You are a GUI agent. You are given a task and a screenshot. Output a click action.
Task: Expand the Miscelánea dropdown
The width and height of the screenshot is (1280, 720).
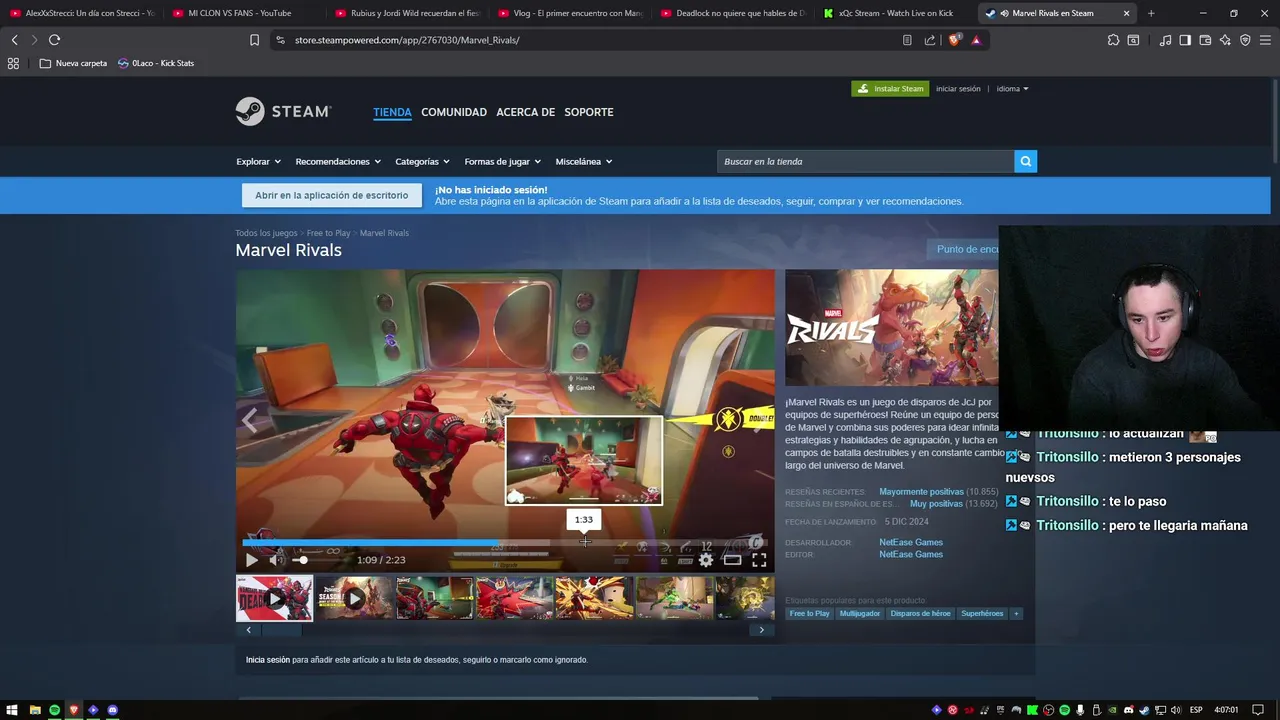pyautogui.click(x=584, y=161)
